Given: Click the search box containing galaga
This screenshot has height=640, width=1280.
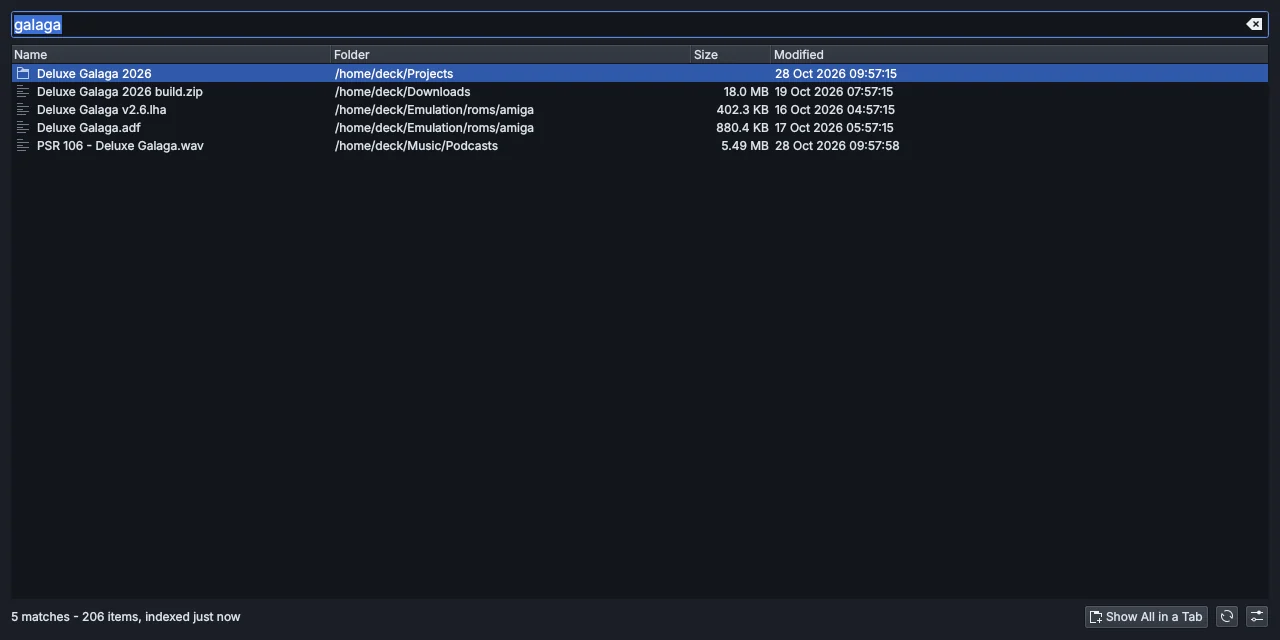Looking at the screenshot, I should [x=640, y=24].
